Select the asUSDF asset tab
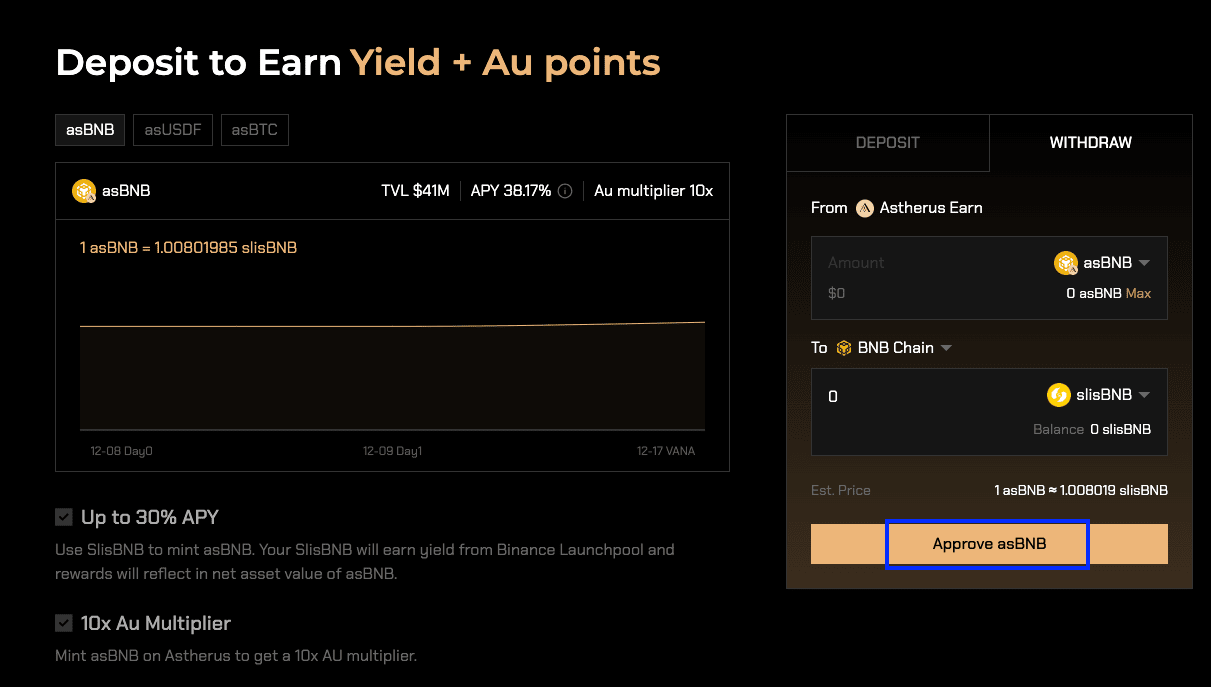Screen dimensions: 1211x687 pos(172,129)
